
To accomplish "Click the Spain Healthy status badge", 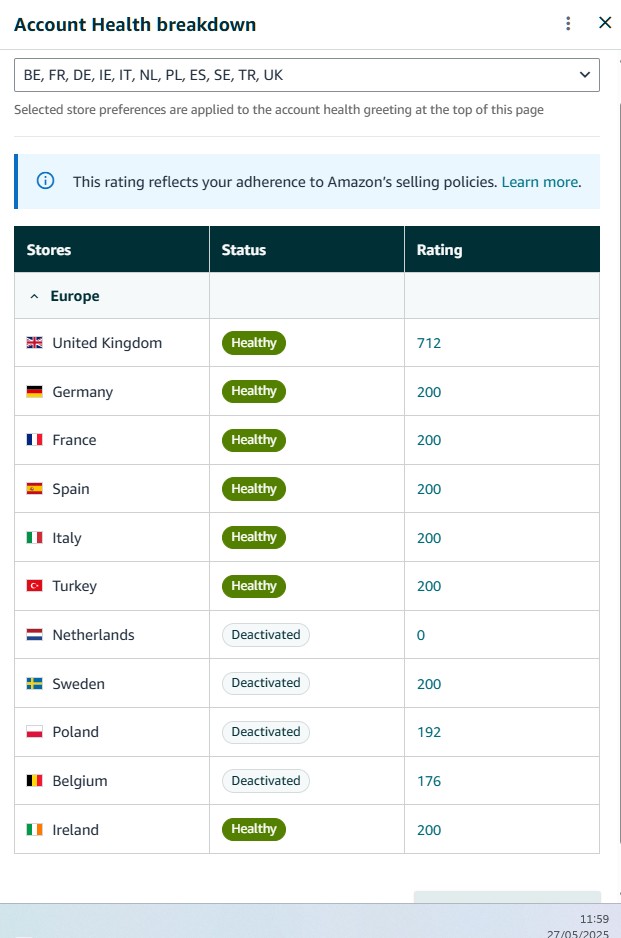I will click(x=254, y=489).
